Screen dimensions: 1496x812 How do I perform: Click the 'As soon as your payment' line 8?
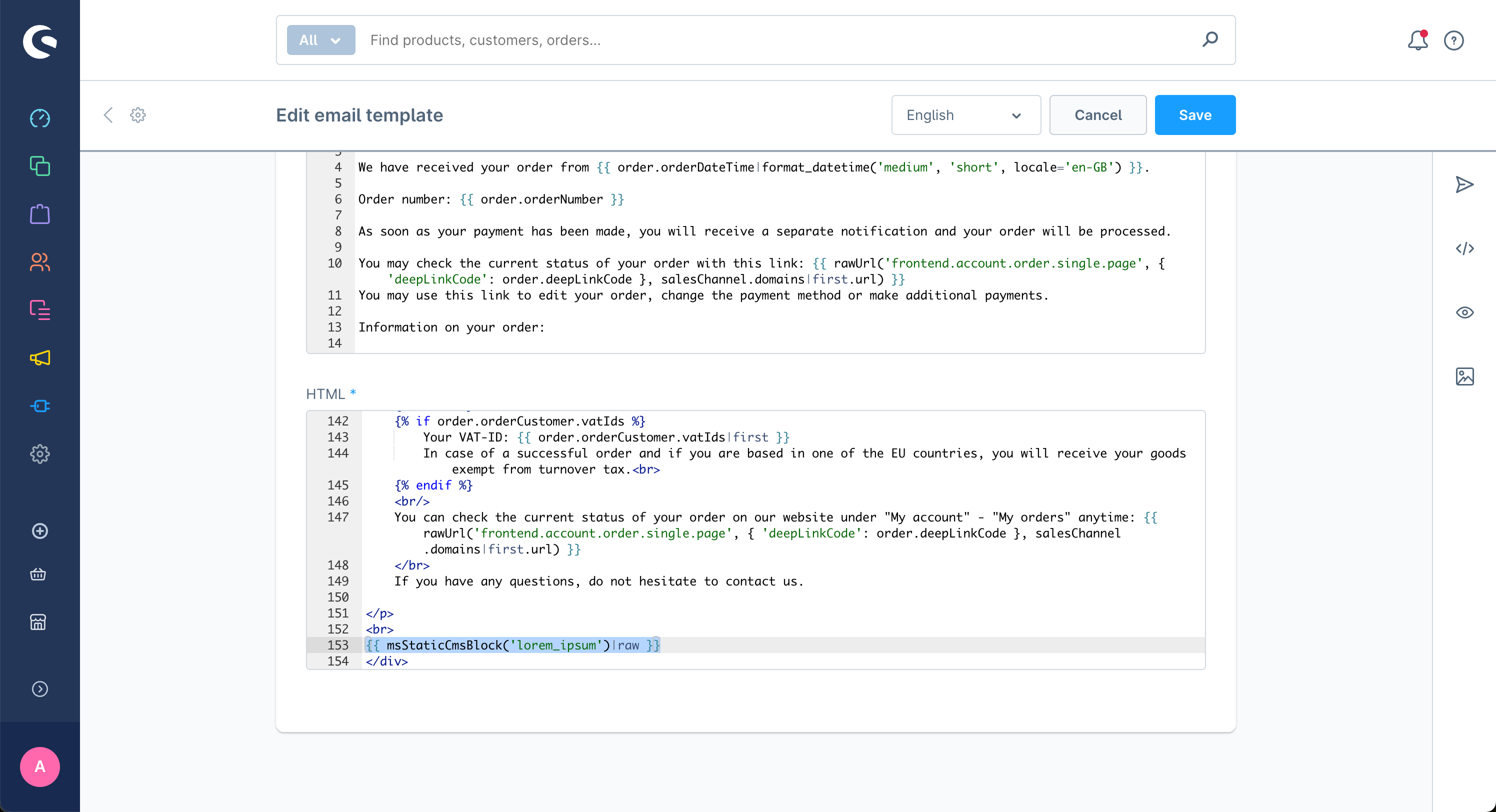tap(764, 231)
